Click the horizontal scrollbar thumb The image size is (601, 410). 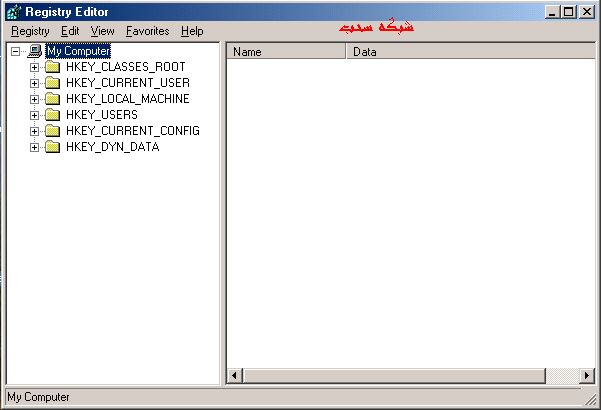point(394,376)
